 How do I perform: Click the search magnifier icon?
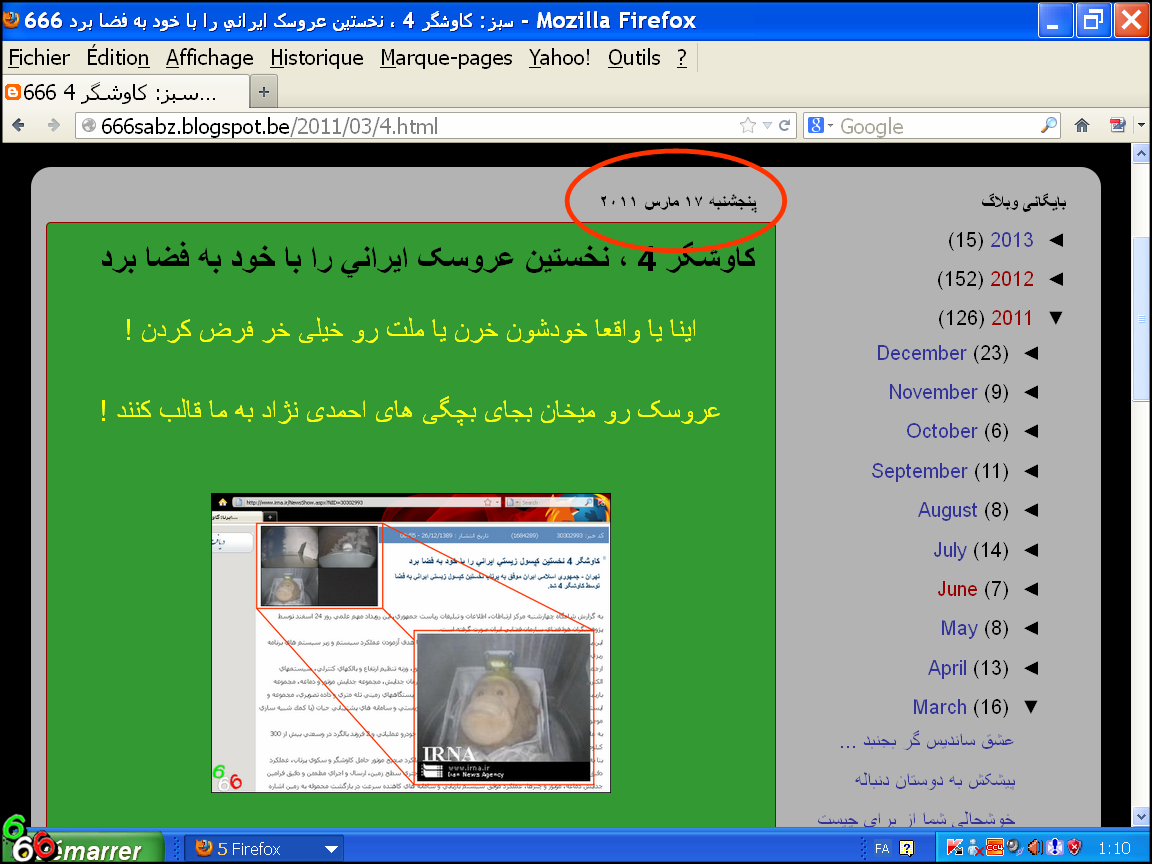1048,127
